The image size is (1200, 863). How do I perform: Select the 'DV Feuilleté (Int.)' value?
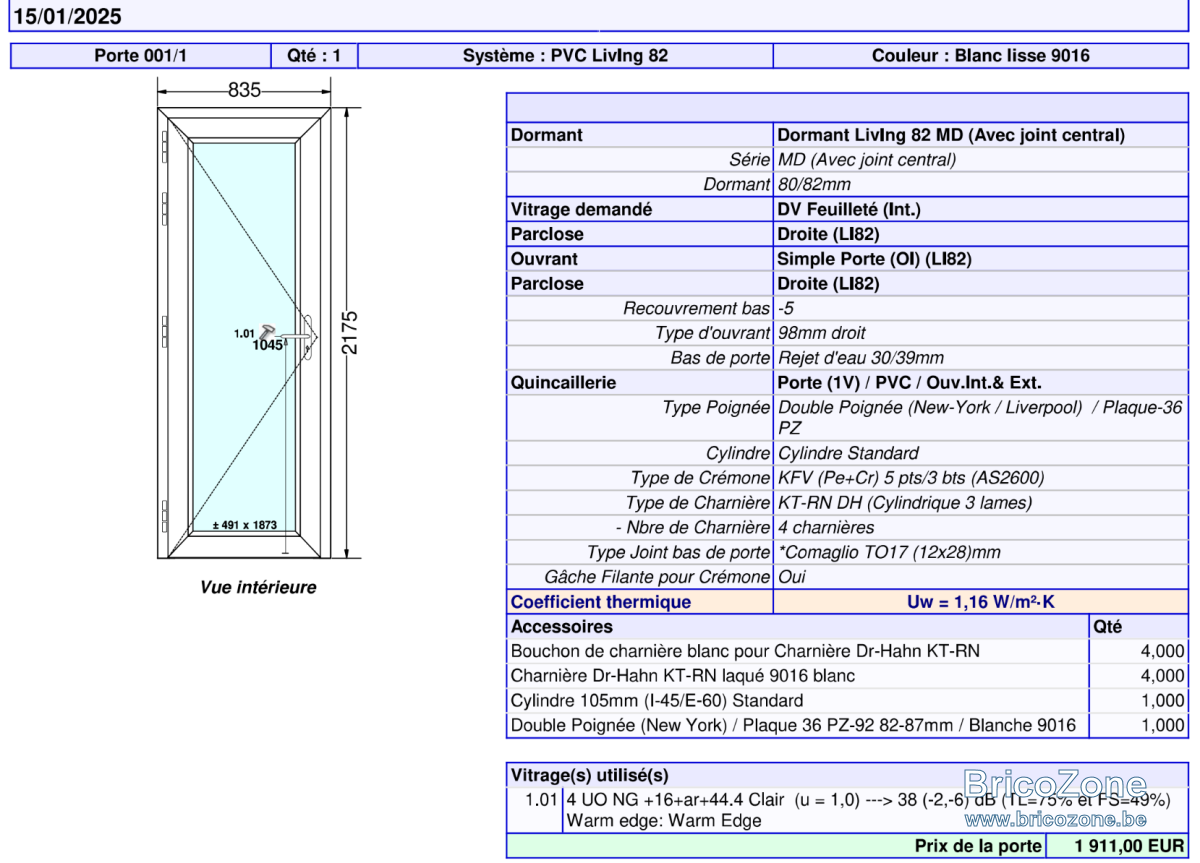click(848, 209)
